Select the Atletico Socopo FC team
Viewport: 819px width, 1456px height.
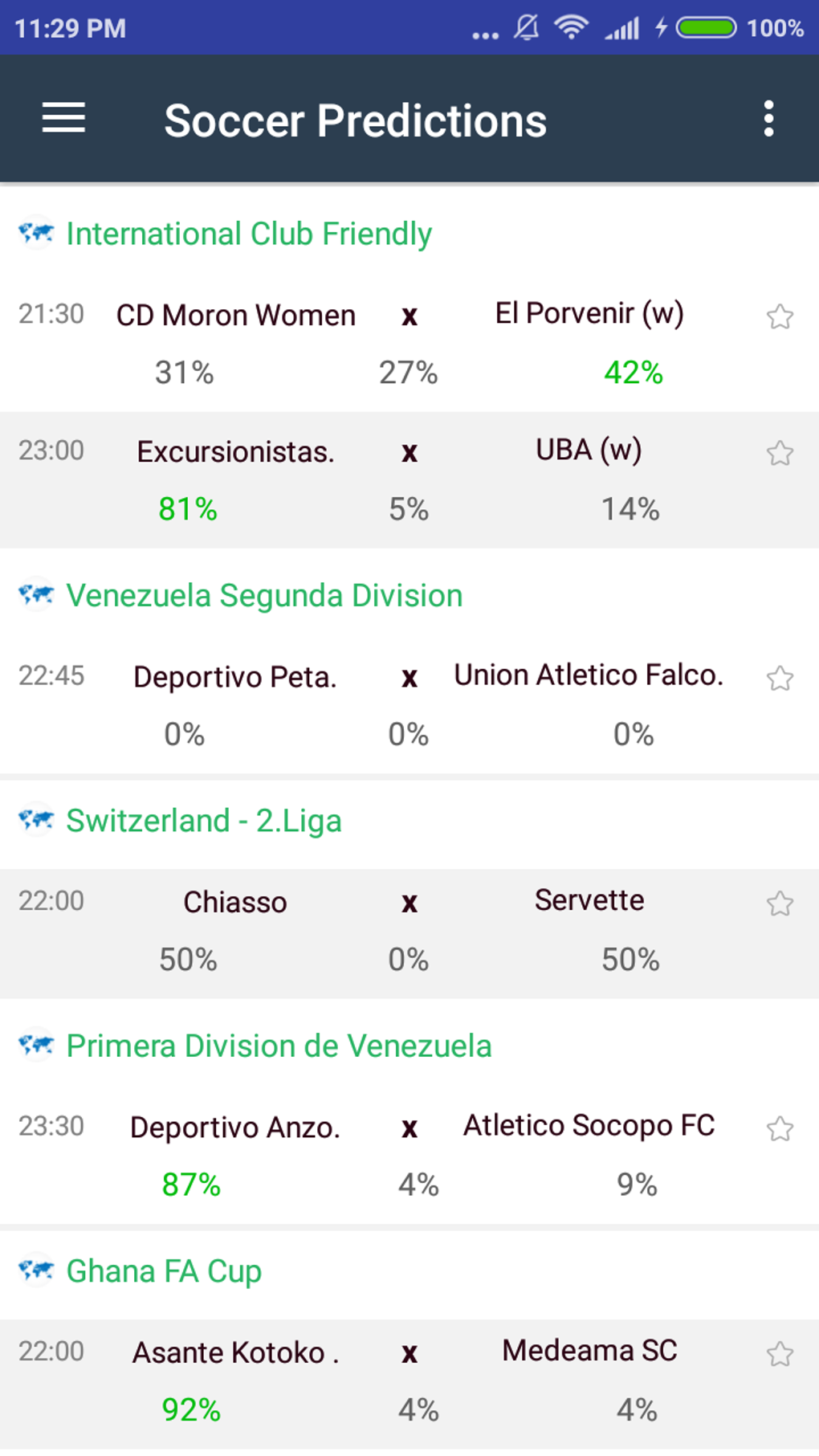[589, 1125]
